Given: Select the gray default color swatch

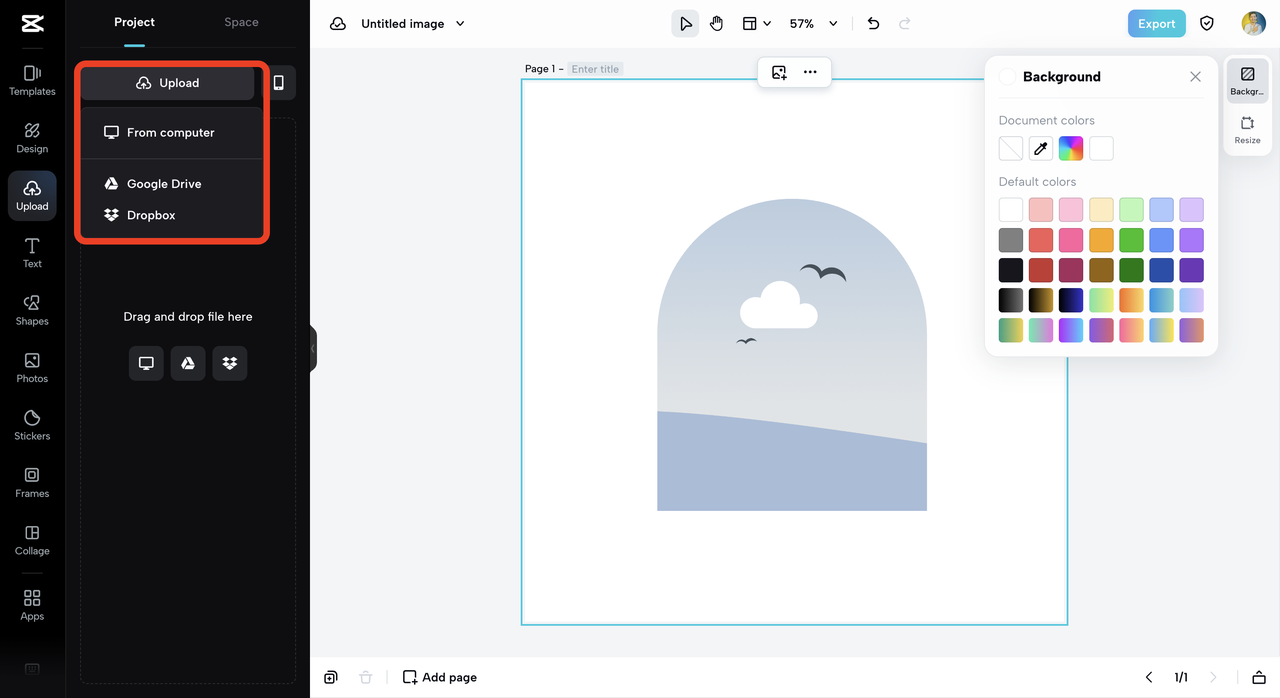Looking at the screenshot, I should pos(1011,240).
